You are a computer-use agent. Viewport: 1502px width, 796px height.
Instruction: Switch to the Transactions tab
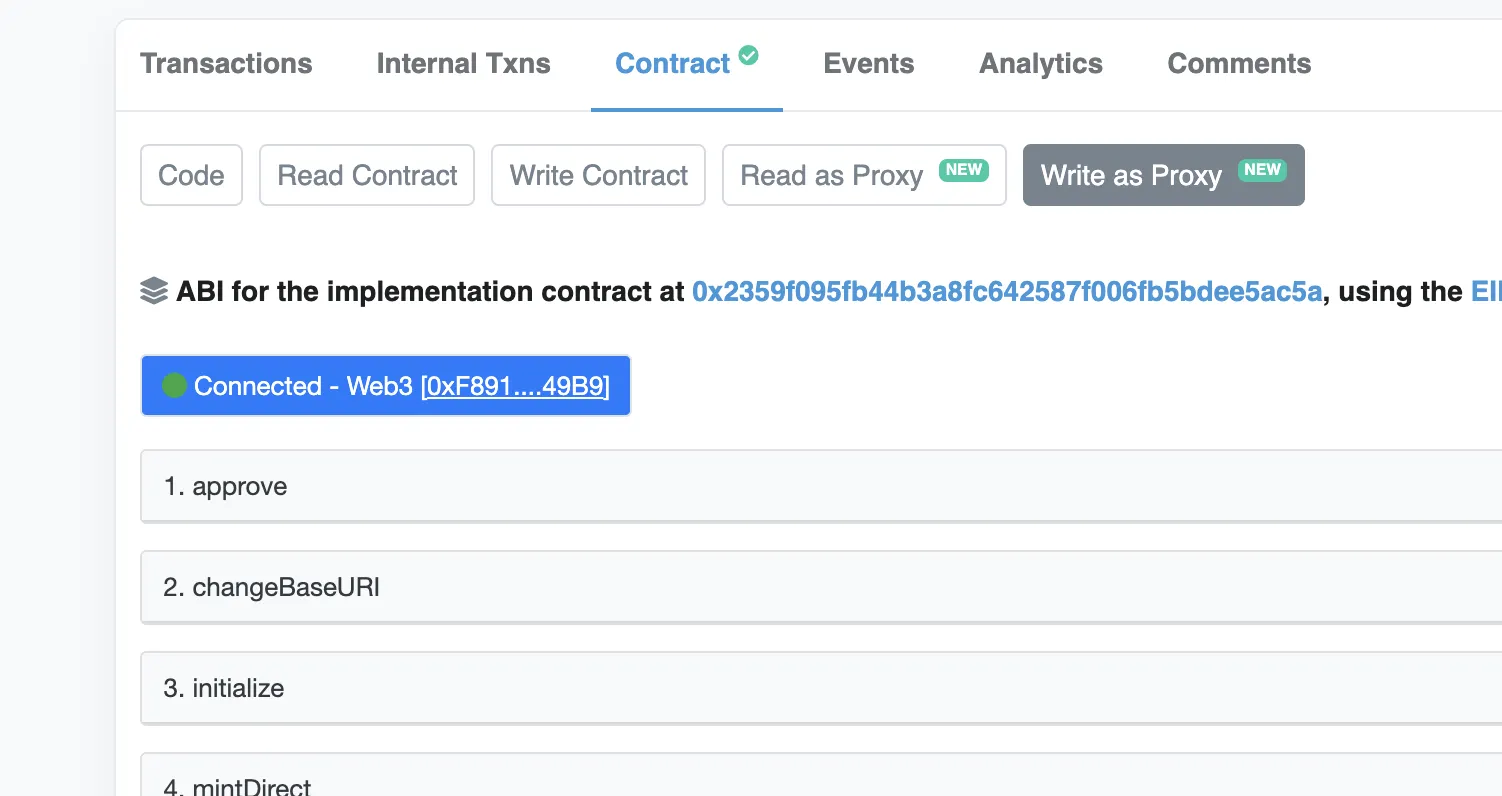226,64
